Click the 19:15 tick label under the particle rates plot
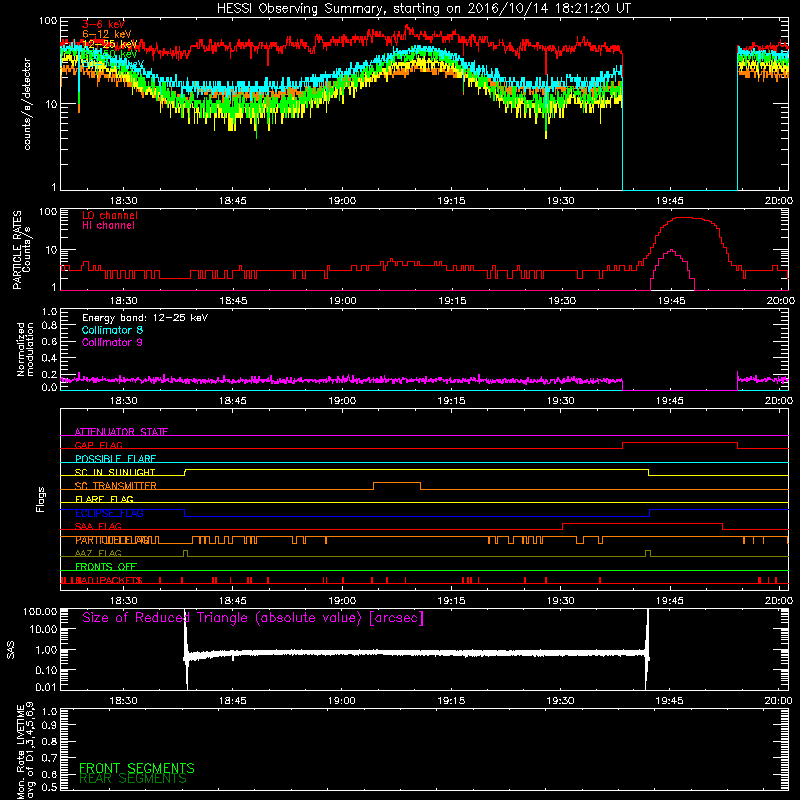This screenshot has width=800, height=800. tap(452, 301)
